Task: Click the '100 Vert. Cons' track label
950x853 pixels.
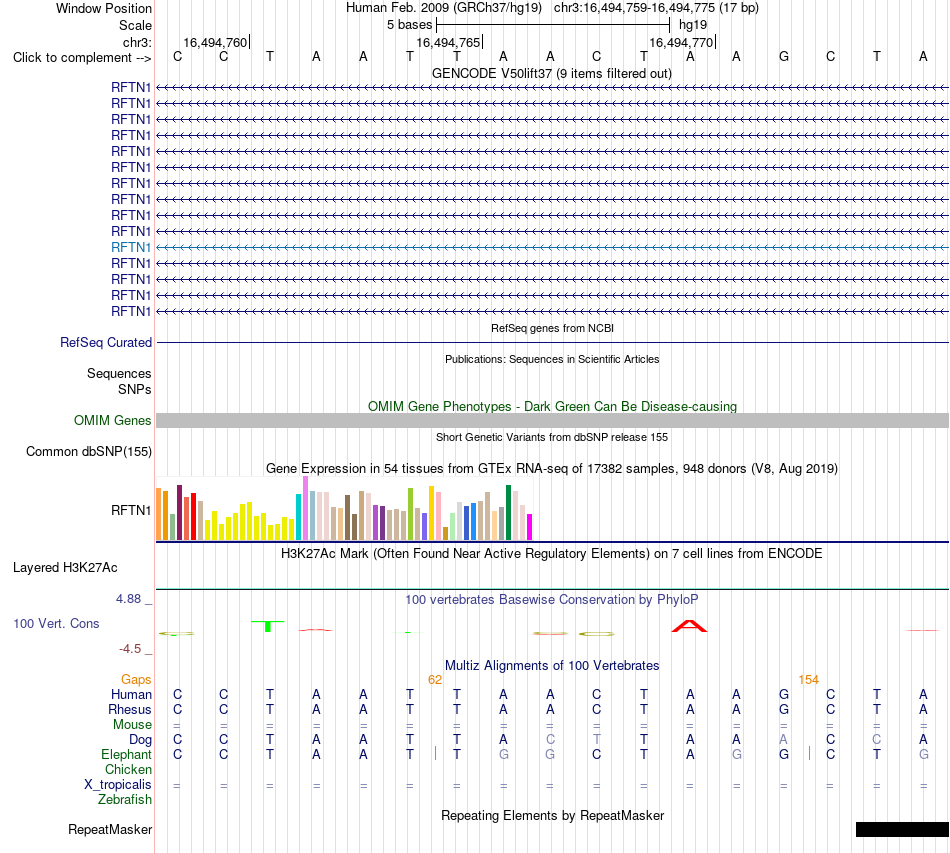Action: click(x=56, y=623)
